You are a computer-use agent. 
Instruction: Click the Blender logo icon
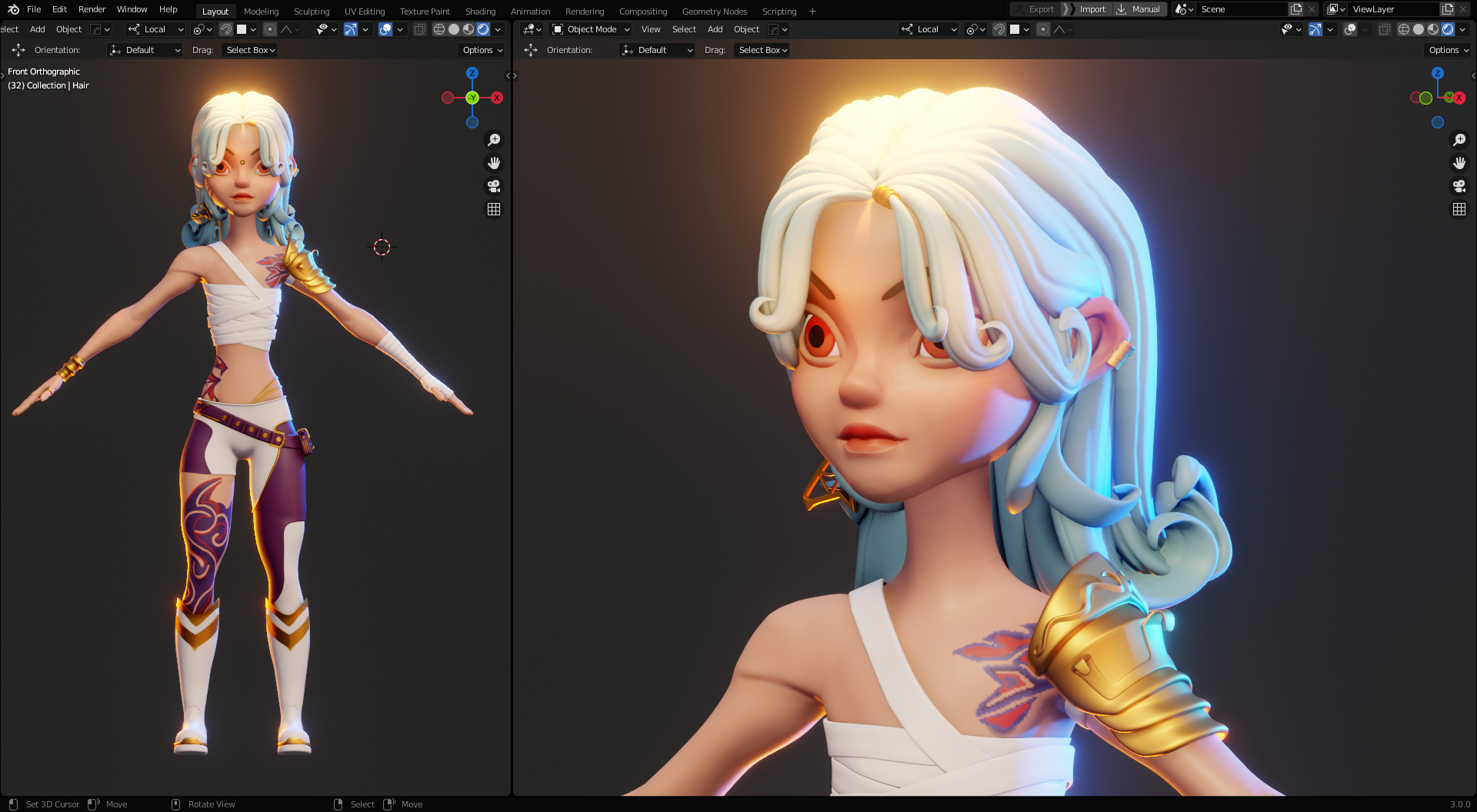(13, 9)
